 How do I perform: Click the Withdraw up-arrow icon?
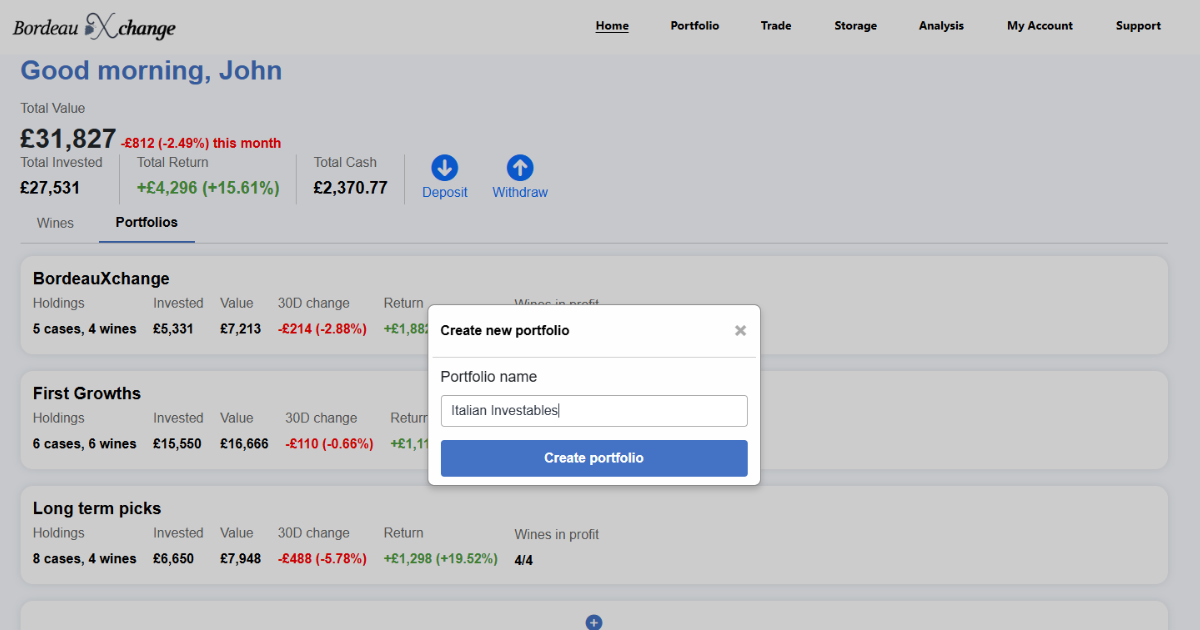click(520, 168)
